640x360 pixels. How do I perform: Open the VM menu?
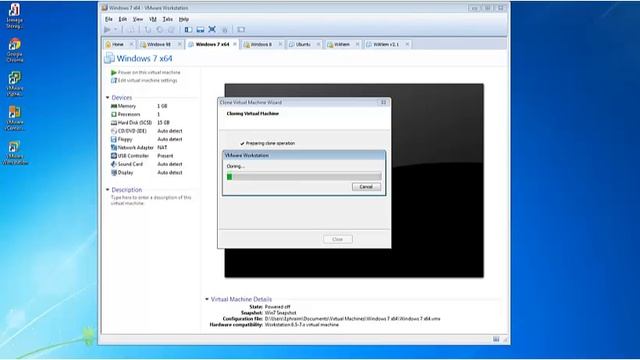[153, 19]
